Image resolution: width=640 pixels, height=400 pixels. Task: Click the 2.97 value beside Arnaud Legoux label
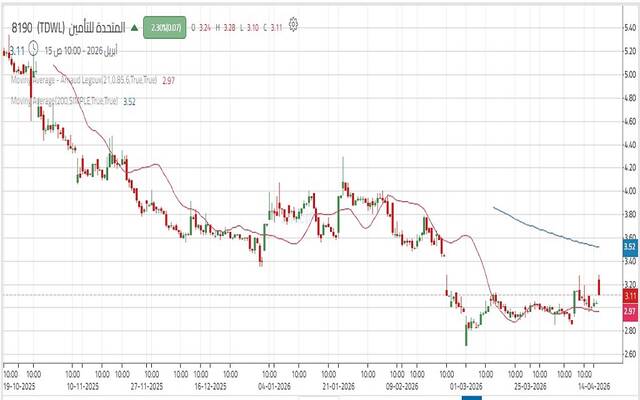[169, 79]
